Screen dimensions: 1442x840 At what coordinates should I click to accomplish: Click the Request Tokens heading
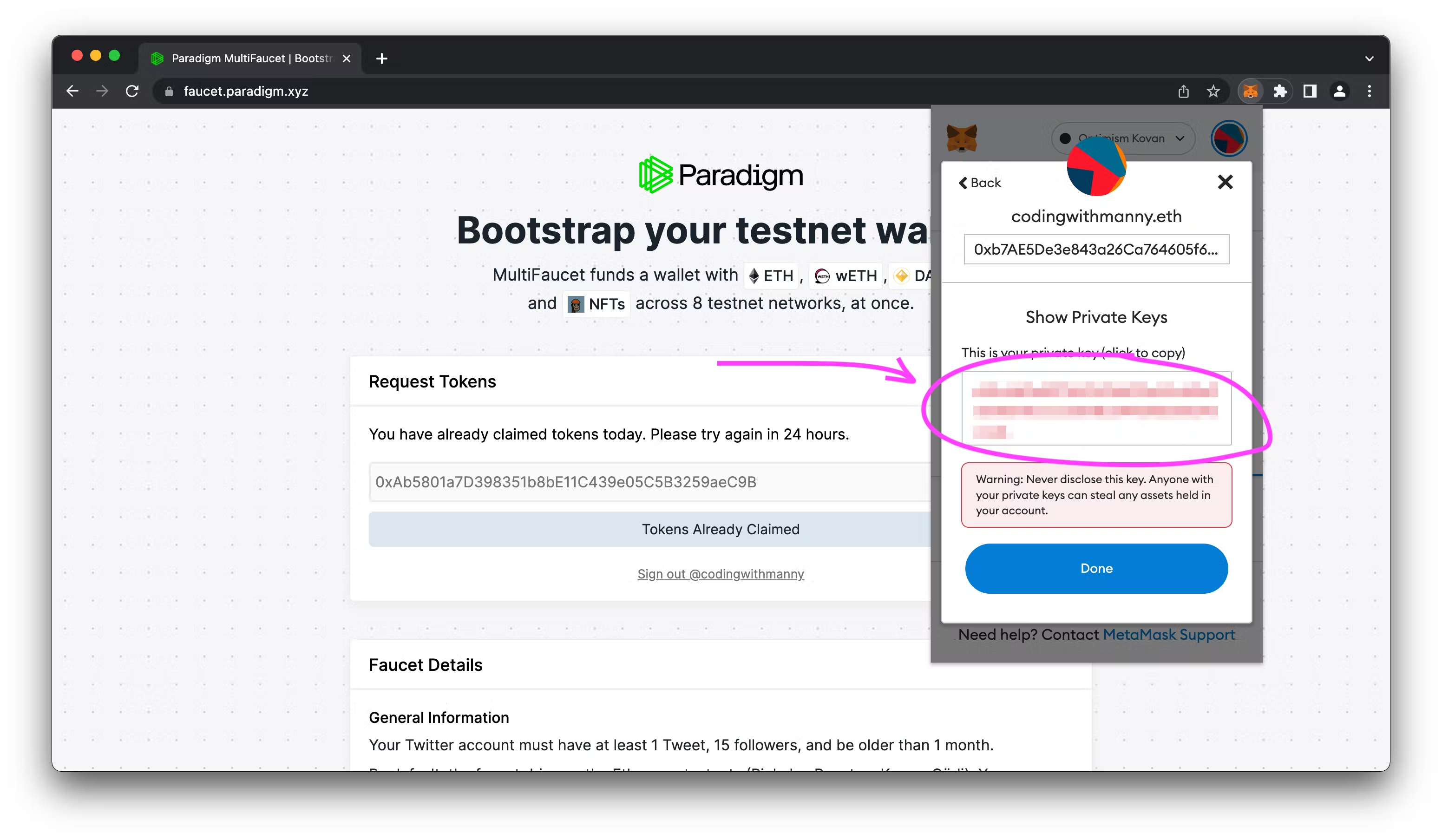pos(432,381)
